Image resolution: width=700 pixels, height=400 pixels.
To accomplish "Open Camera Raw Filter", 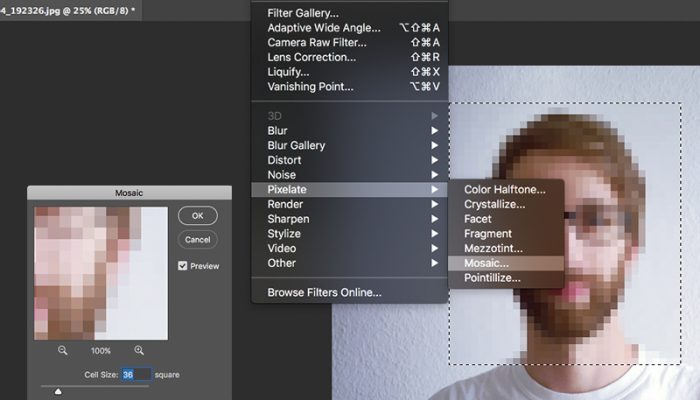I will (x=350, y=42).
